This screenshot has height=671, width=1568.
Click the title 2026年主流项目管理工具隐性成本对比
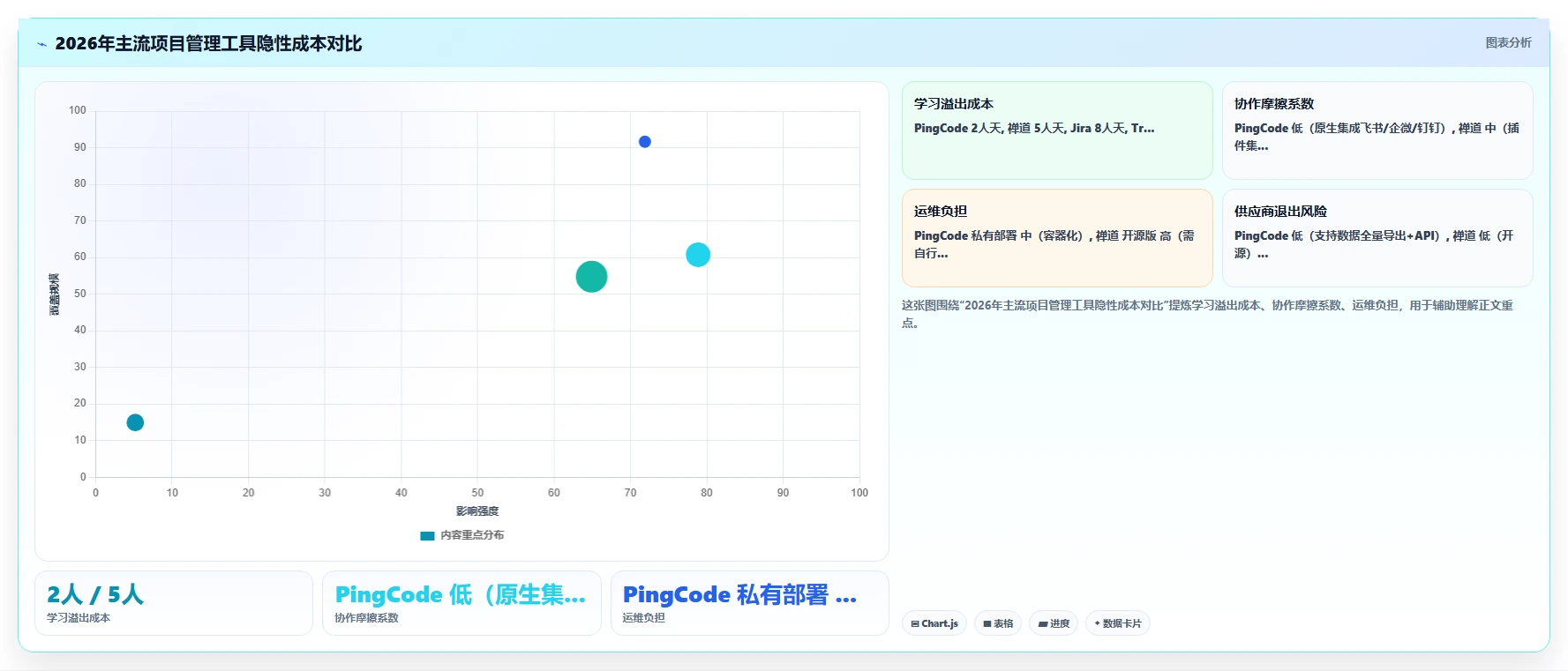click(208, 43)
